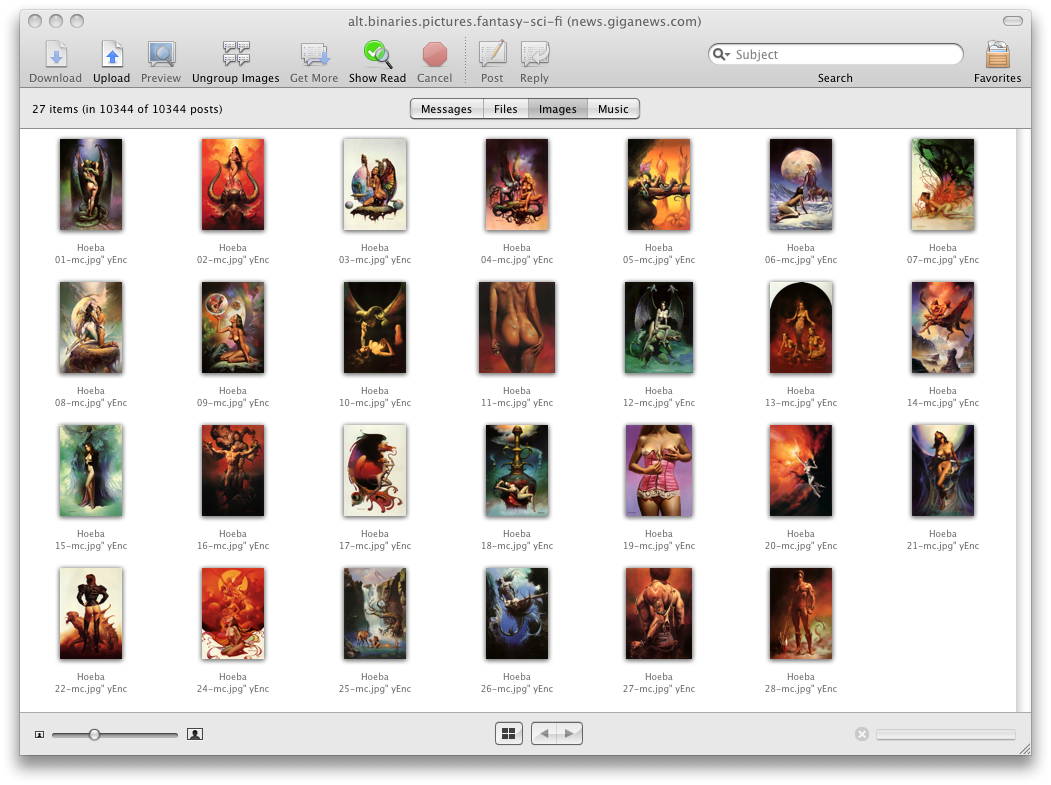1051x785 pixels.
Task: Select the Hoeba 18-mc.jpg thumbnail
Action: [x=517, y=471]
